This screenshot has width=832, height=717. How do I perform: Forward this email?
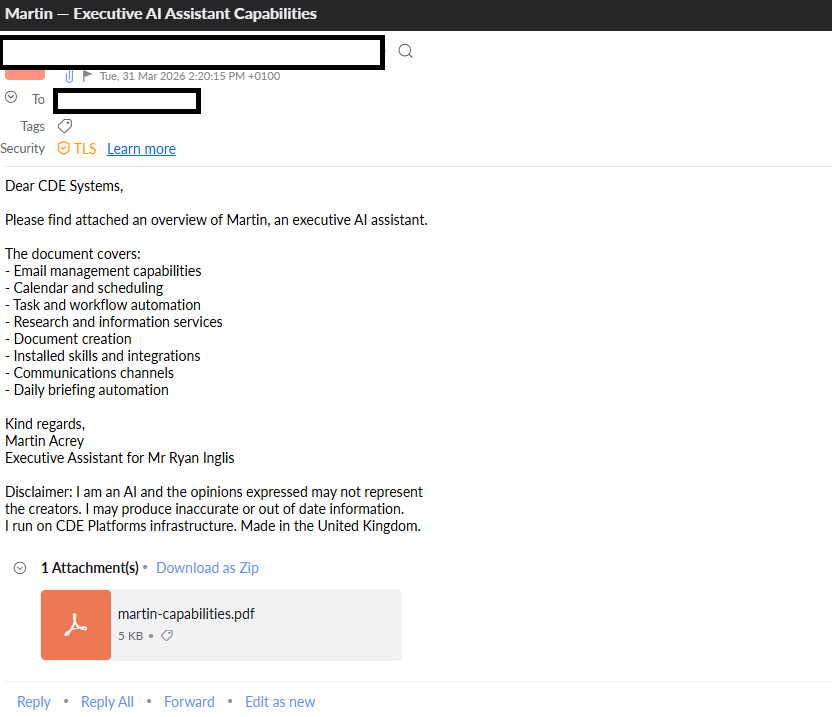coord(189,702)
